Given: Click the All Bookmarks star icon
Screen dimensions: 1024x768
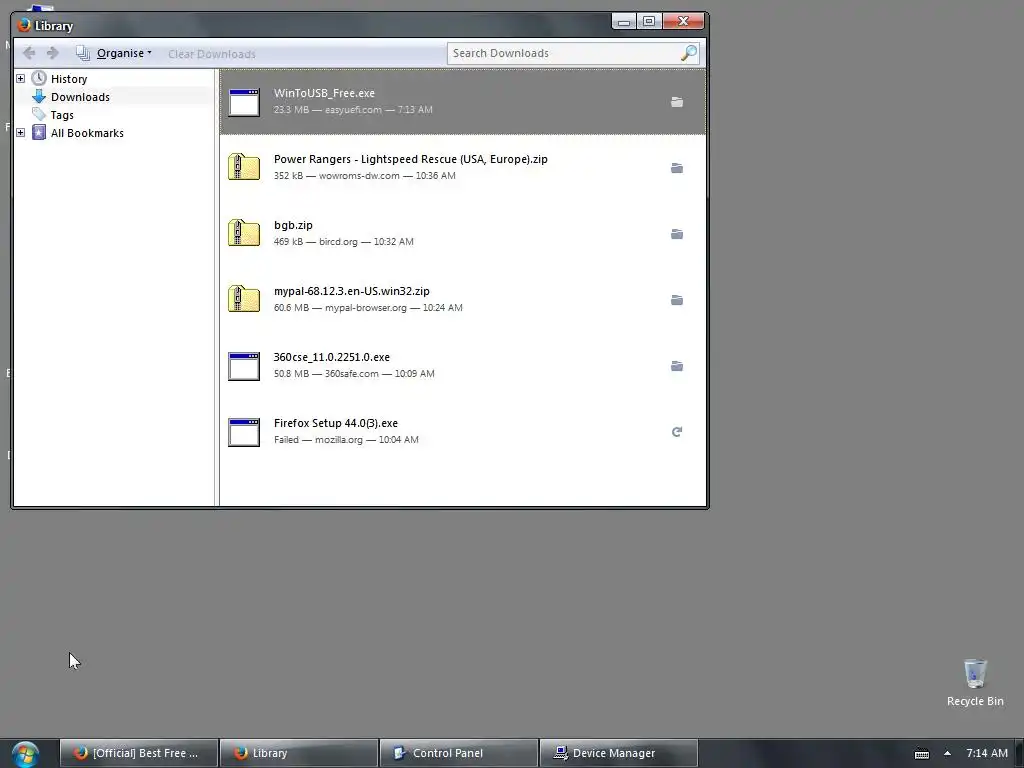Looking at the screenshot, I should click(39, 133).
